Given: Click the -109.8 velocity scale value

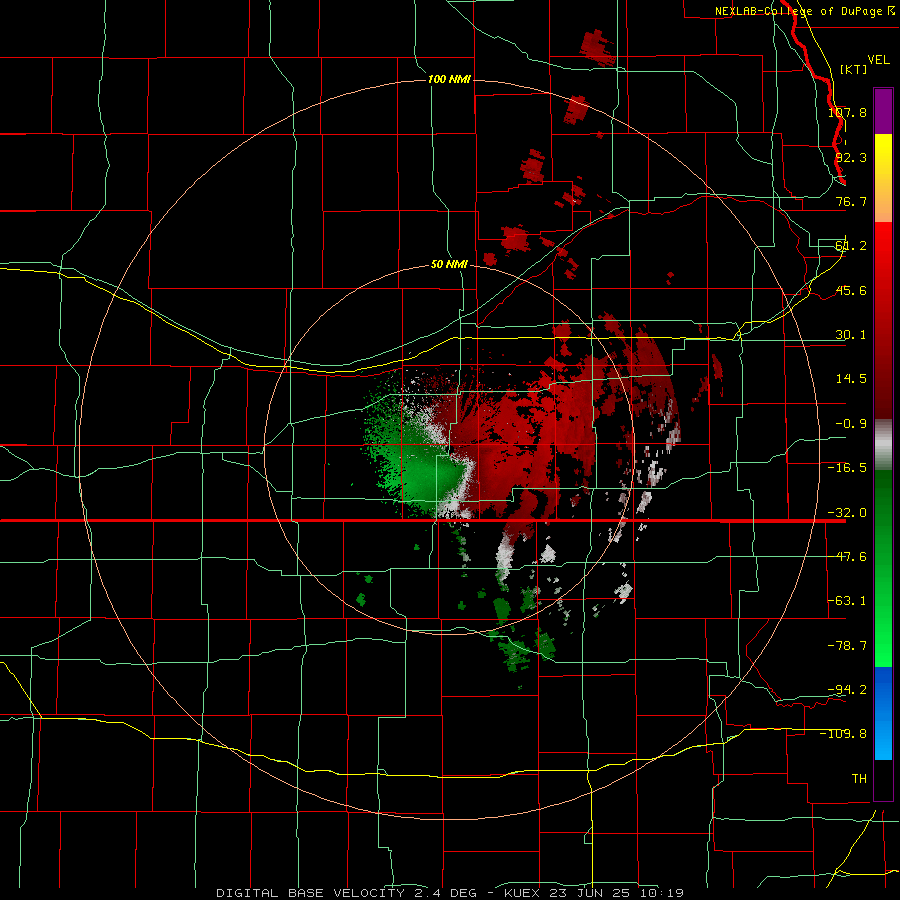Looking at the screenshot, I should tap(844, 734).
